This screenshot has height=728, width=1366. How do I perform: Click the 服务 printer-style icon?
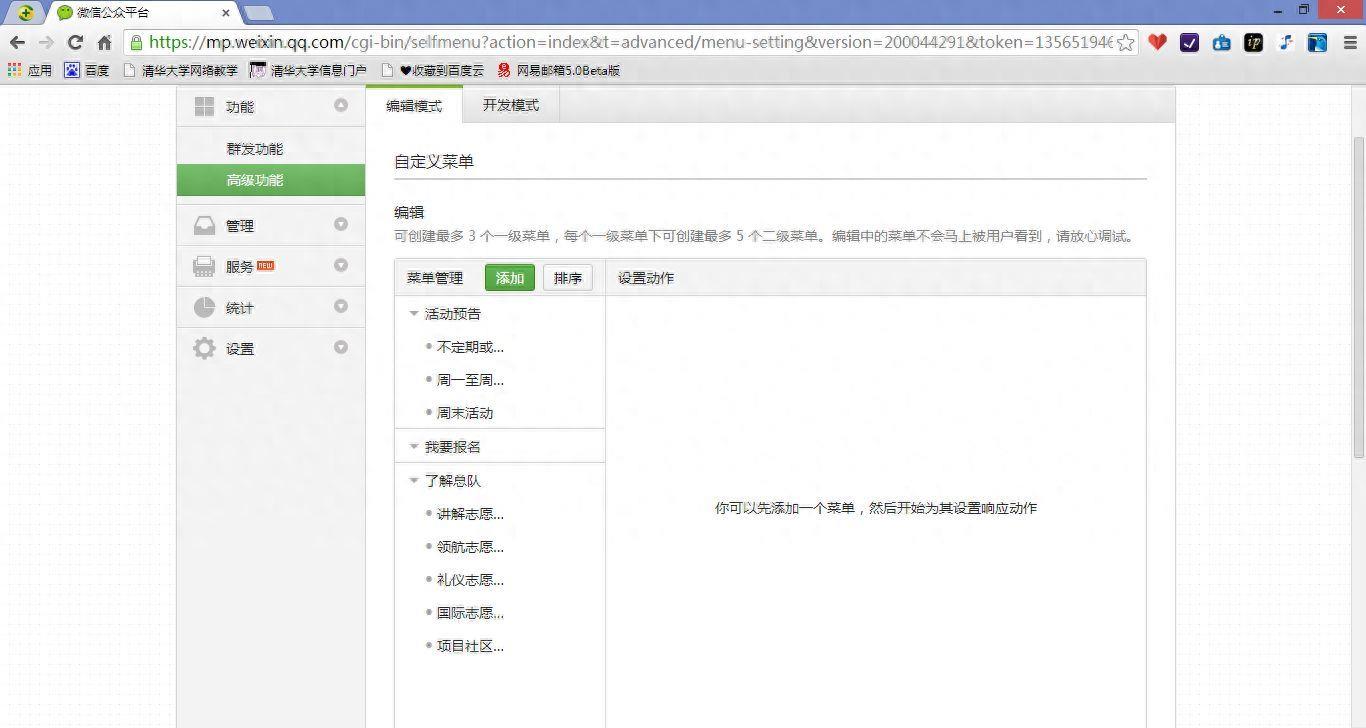(204, 266)
